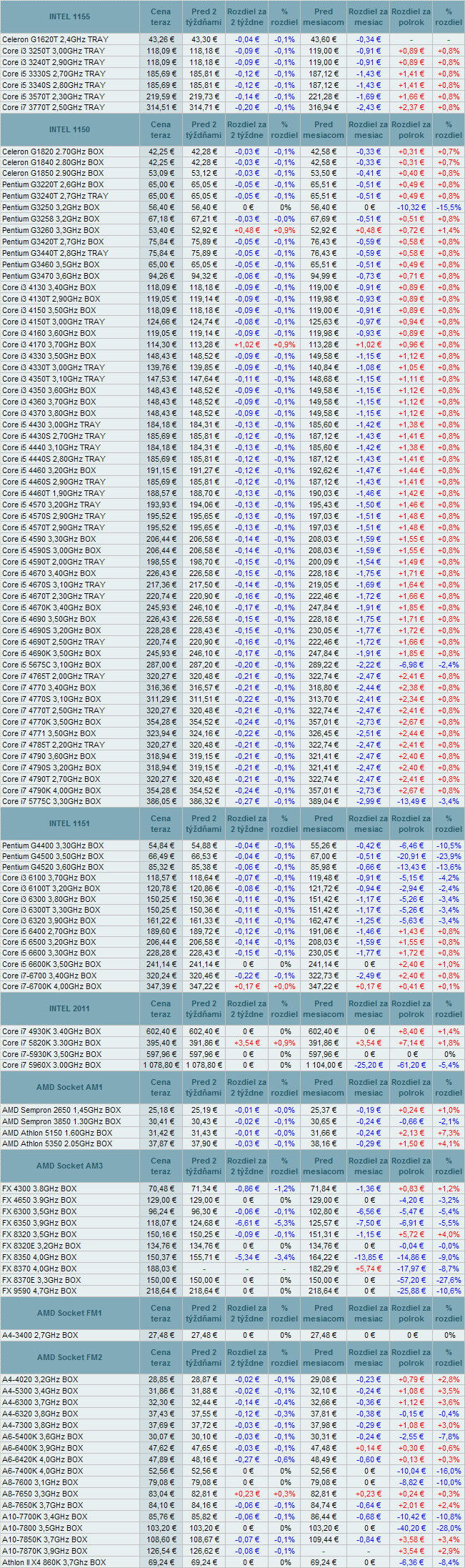Click the INTEL 2011 section header
This screenshot has height=1568, width=465.
tap(69, 1008)
